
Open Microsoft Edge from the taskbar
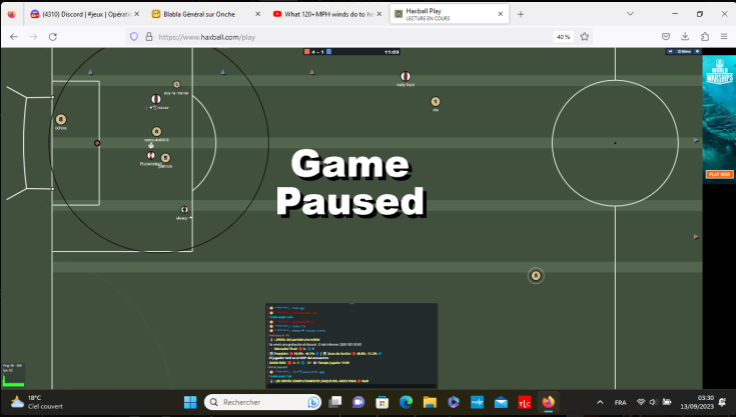[x=406, y=402]
